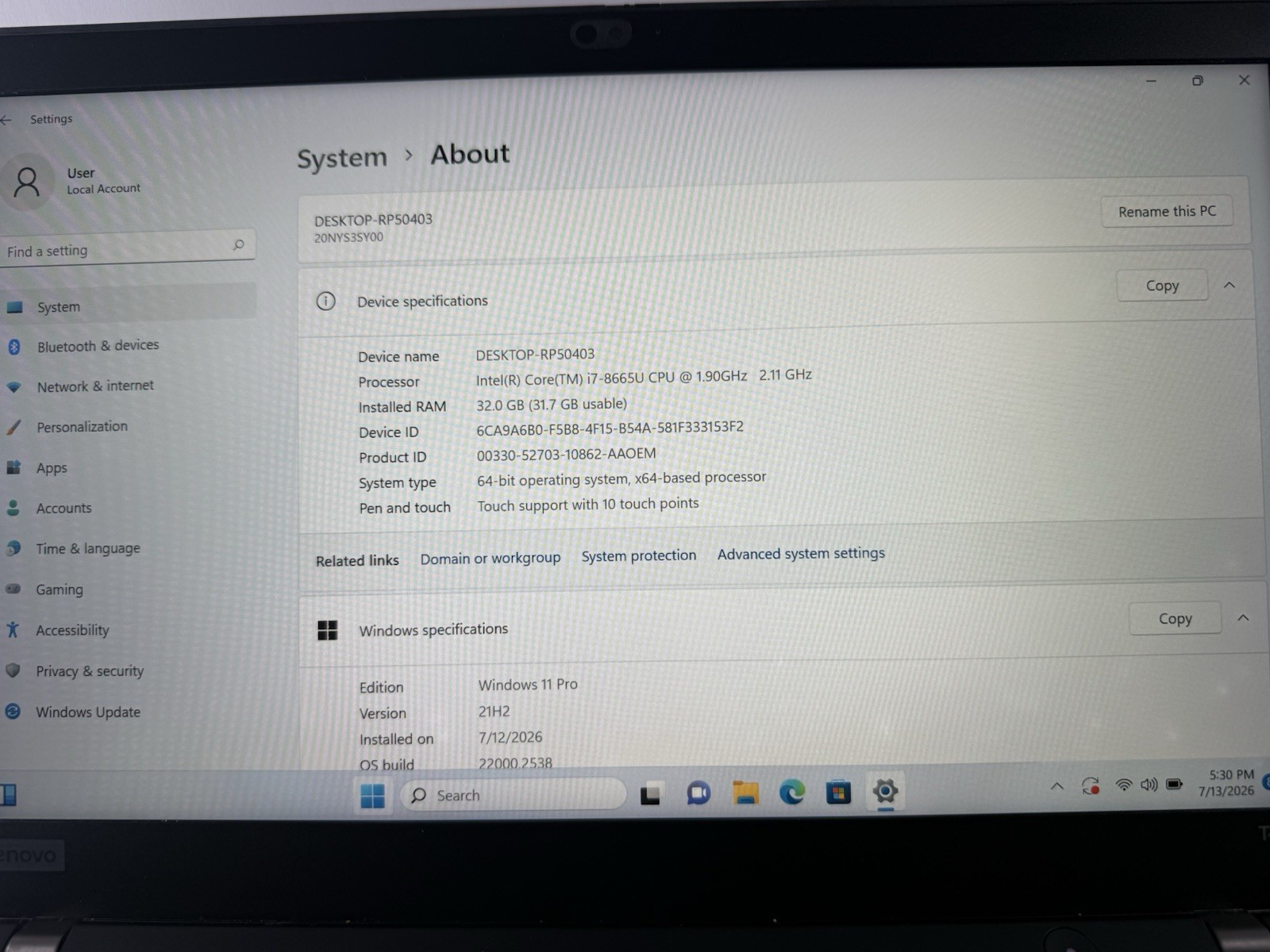Open File Explorer from taskbar
1270x952 pixels.
[x=745, y=793]
